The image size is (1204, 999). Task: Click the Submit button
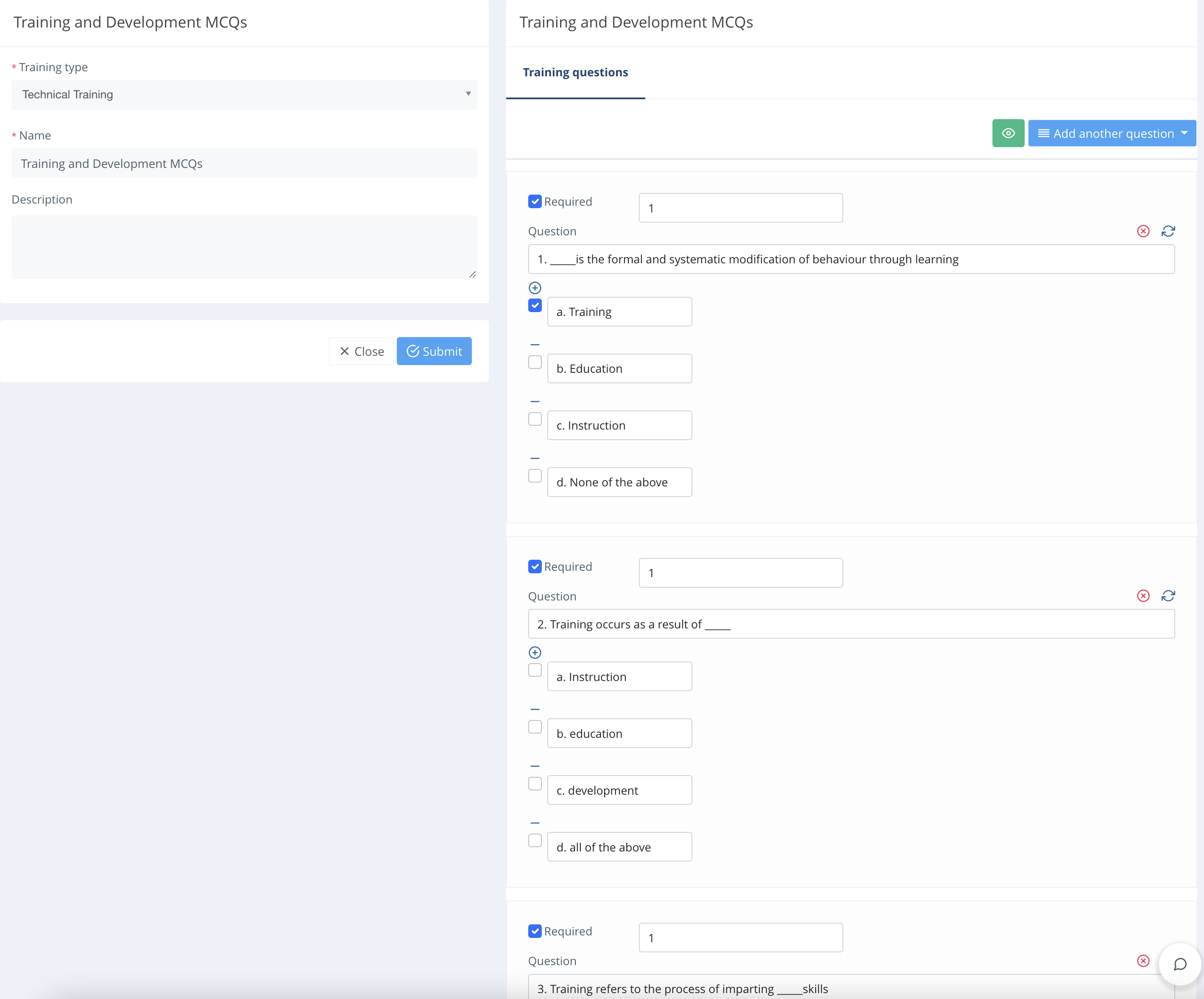pyautogui.click(x=434, y=351)
